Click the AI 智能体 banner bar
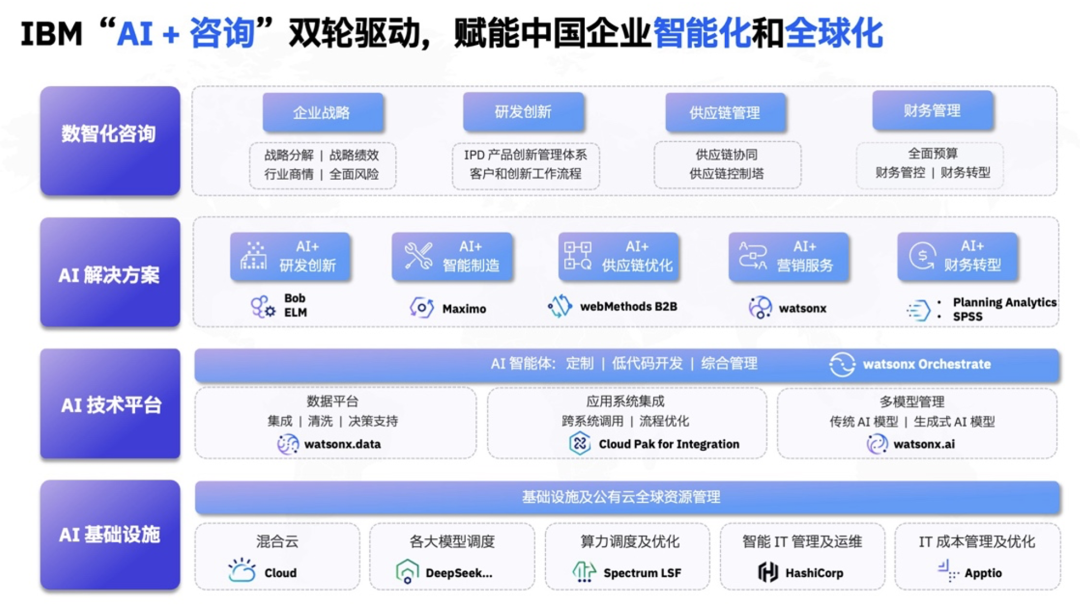1080x610 pixels. tap(627, 365)
